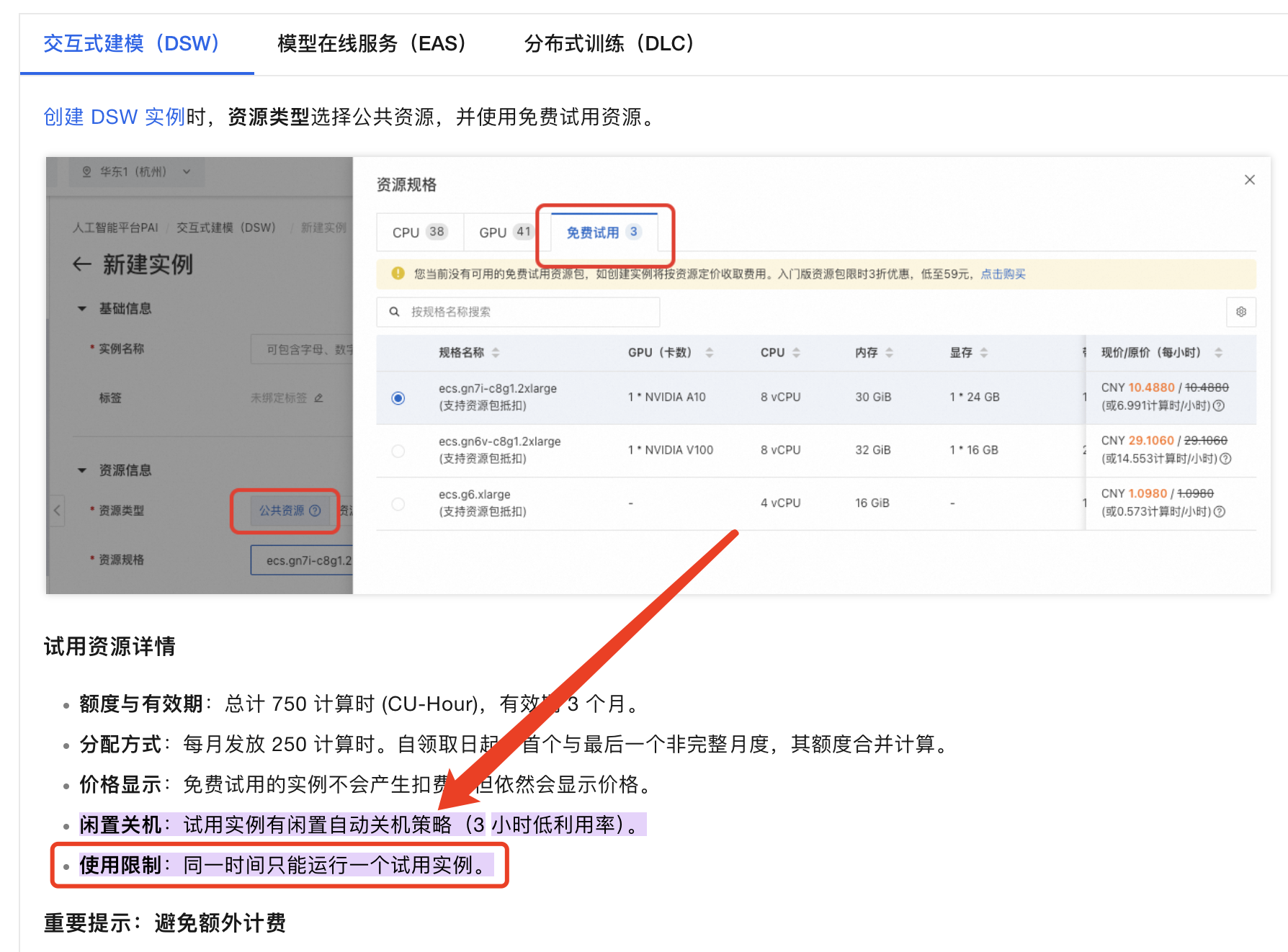Click the back arrow beside 新建实例

click(81, 264)
